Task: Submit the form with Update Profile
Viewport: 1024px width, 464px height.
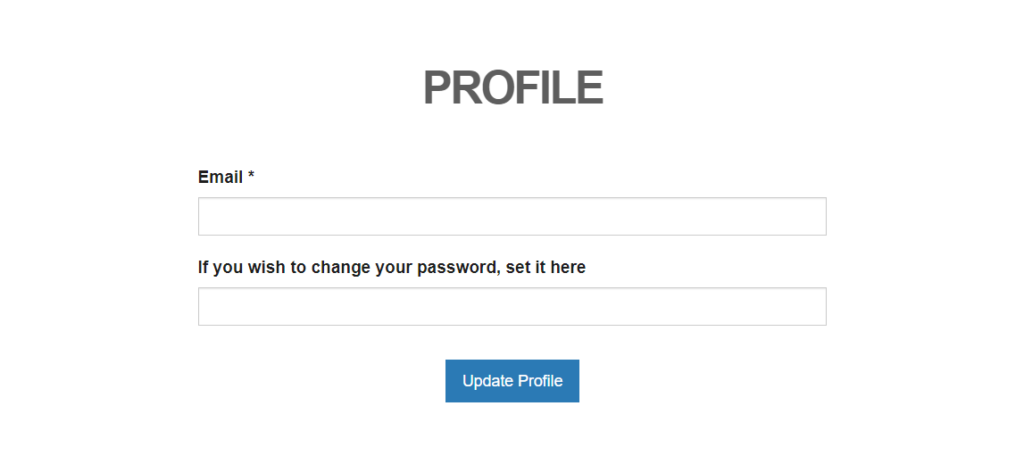Action: tap(512, 381)
